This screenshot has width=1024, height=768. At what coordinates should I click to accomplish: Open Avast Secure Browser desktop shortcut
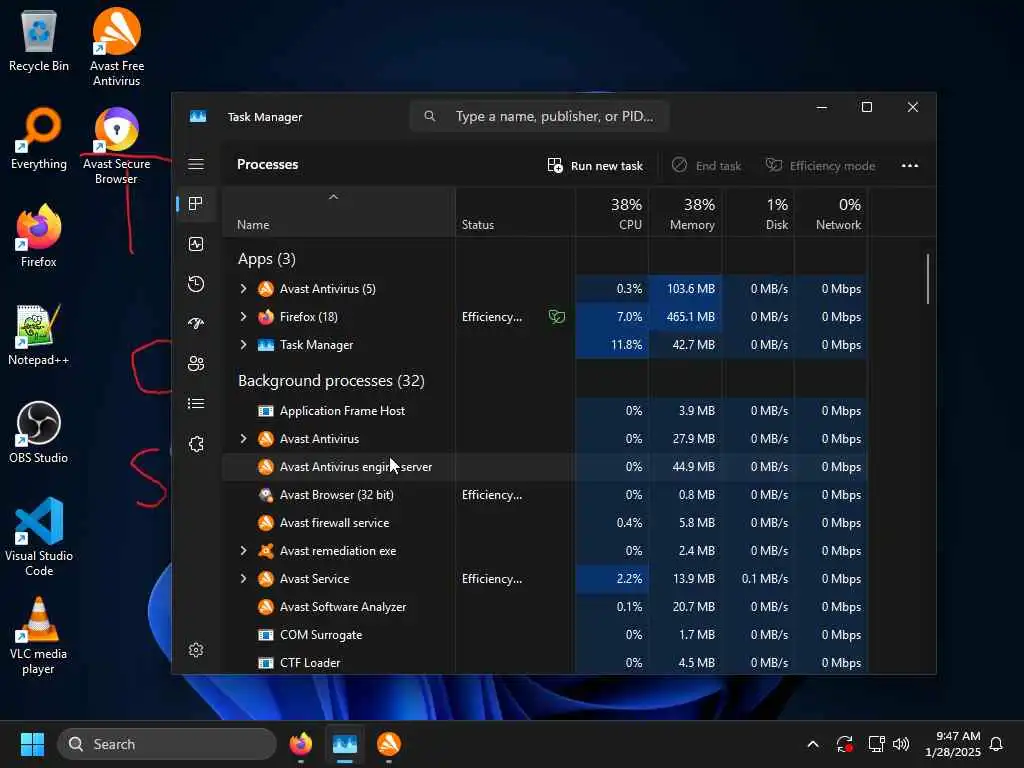(116, 146)
